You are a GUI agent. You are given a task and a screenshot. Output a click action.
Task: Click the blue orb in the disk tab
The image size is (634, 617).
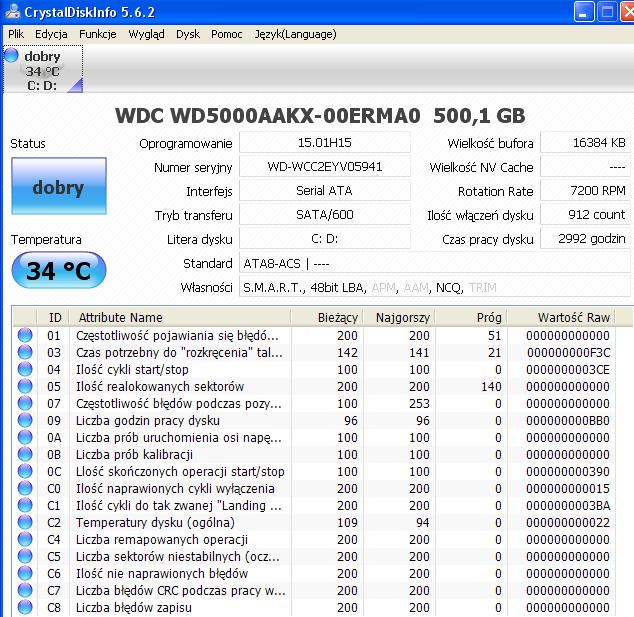coord(11,55)
